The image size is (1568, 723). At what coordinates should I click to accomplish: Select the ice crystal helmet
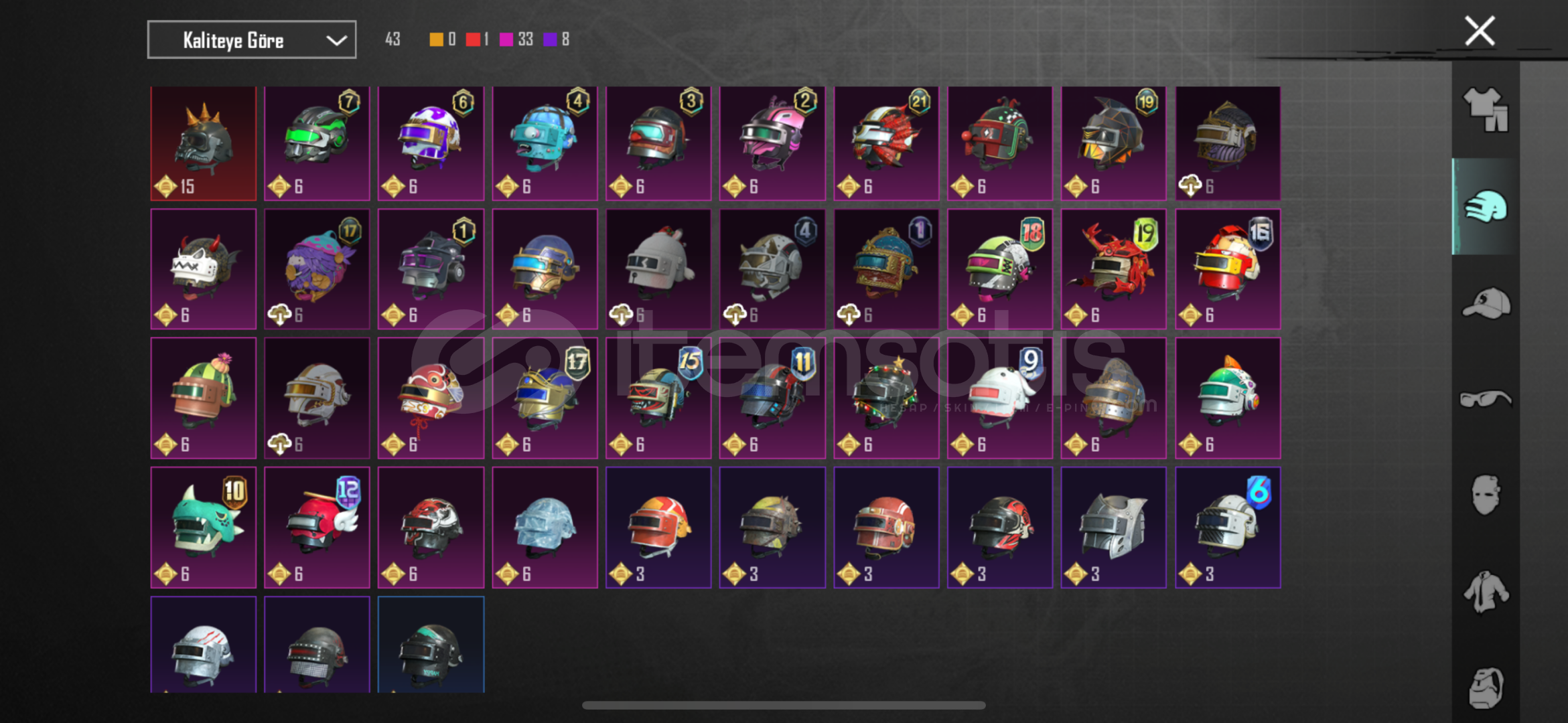(x=545, y=528)
